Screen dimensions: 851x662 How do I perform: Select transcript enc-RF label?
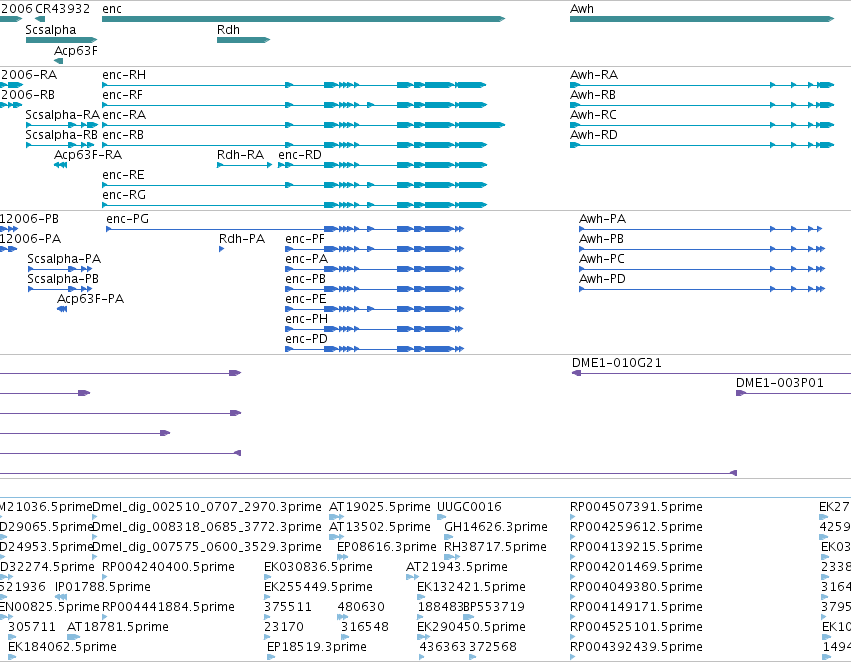click(x=123, y=95)
